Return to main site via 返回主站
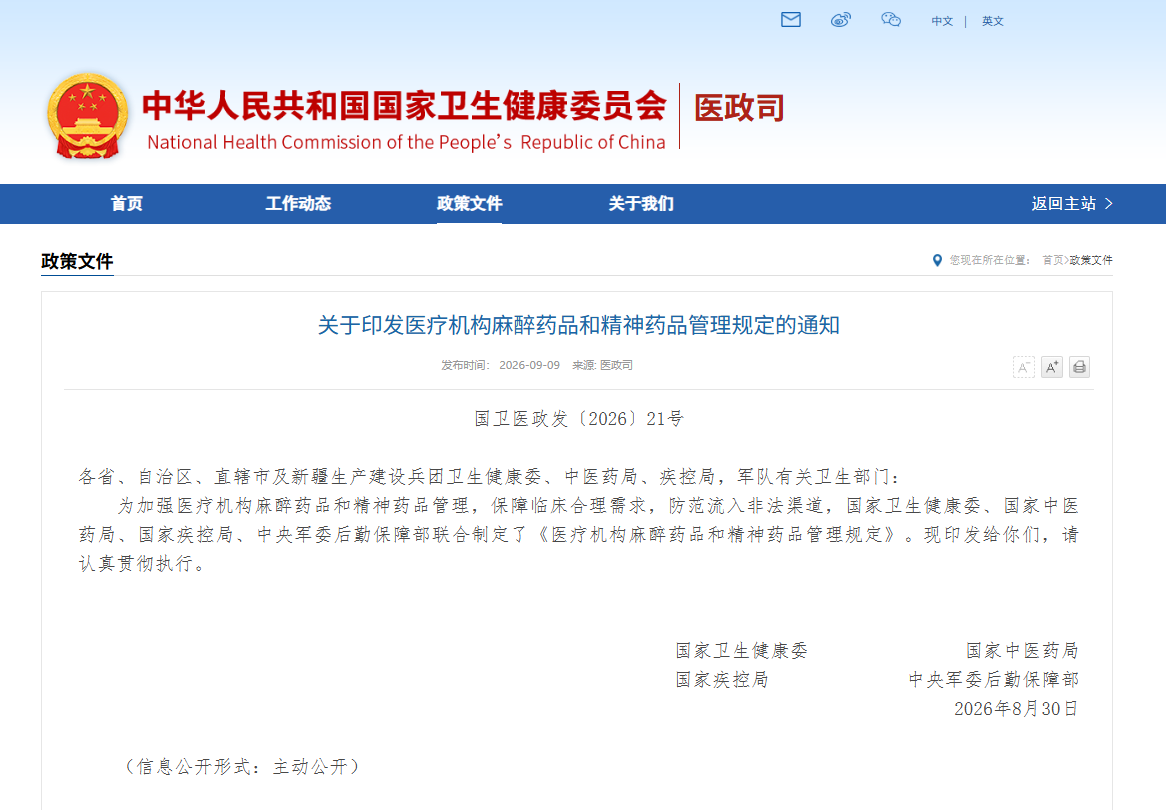The height and width of the screenshot is (810, 1166). tap(1063, 203)
